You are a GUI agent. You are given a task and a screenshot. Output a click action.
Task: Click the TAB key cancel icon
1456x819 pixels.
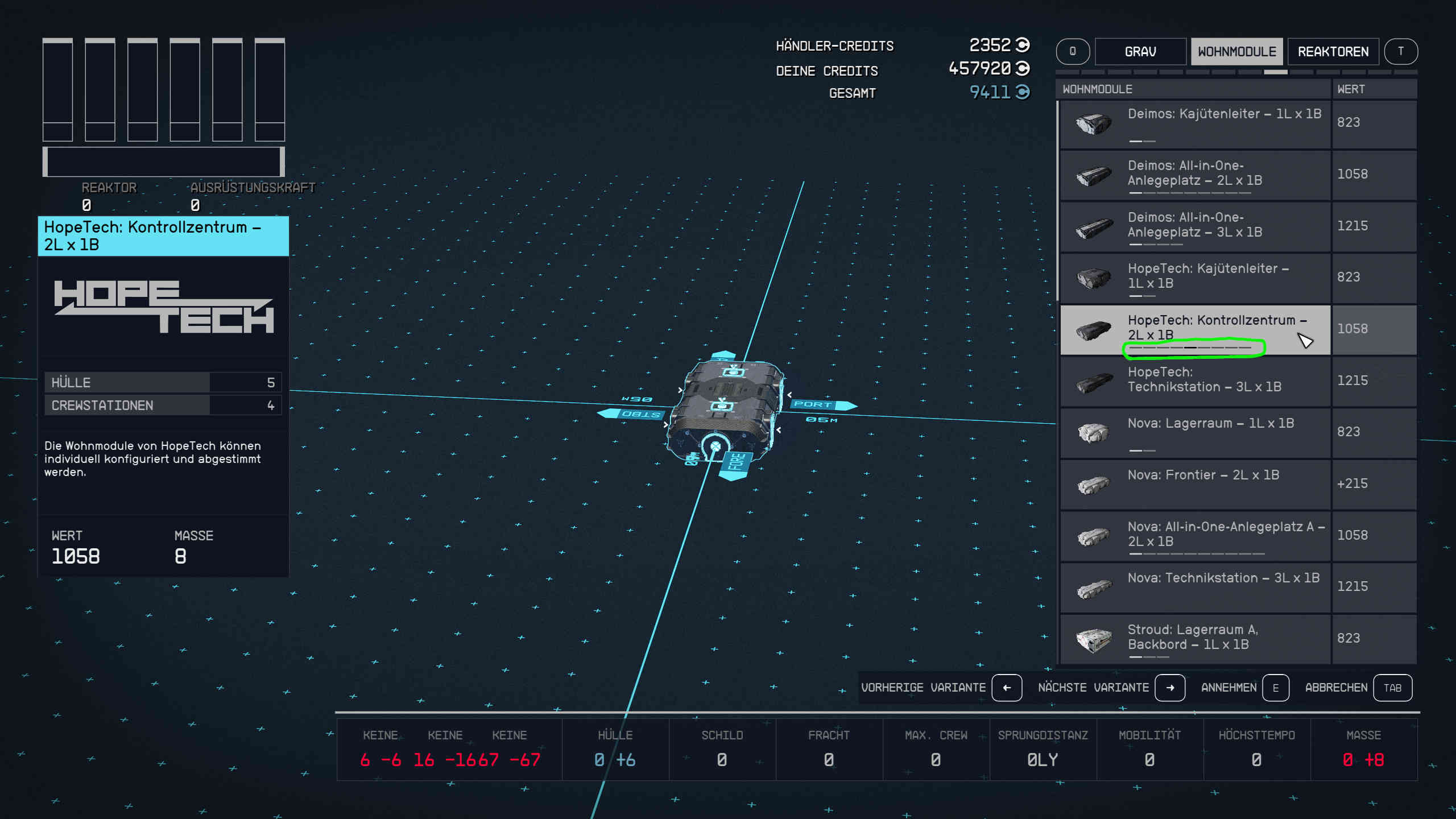[x=1392, y=688]
